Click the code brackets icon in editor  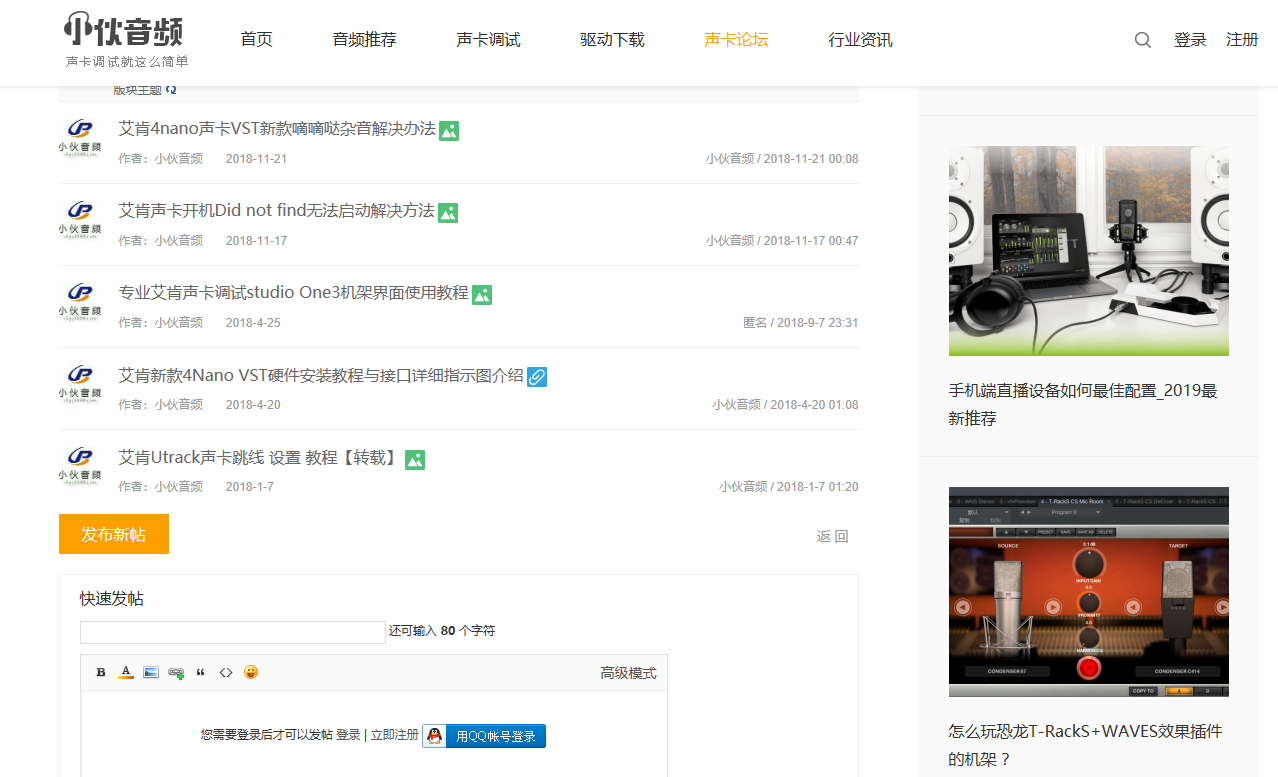coord(226,672)
